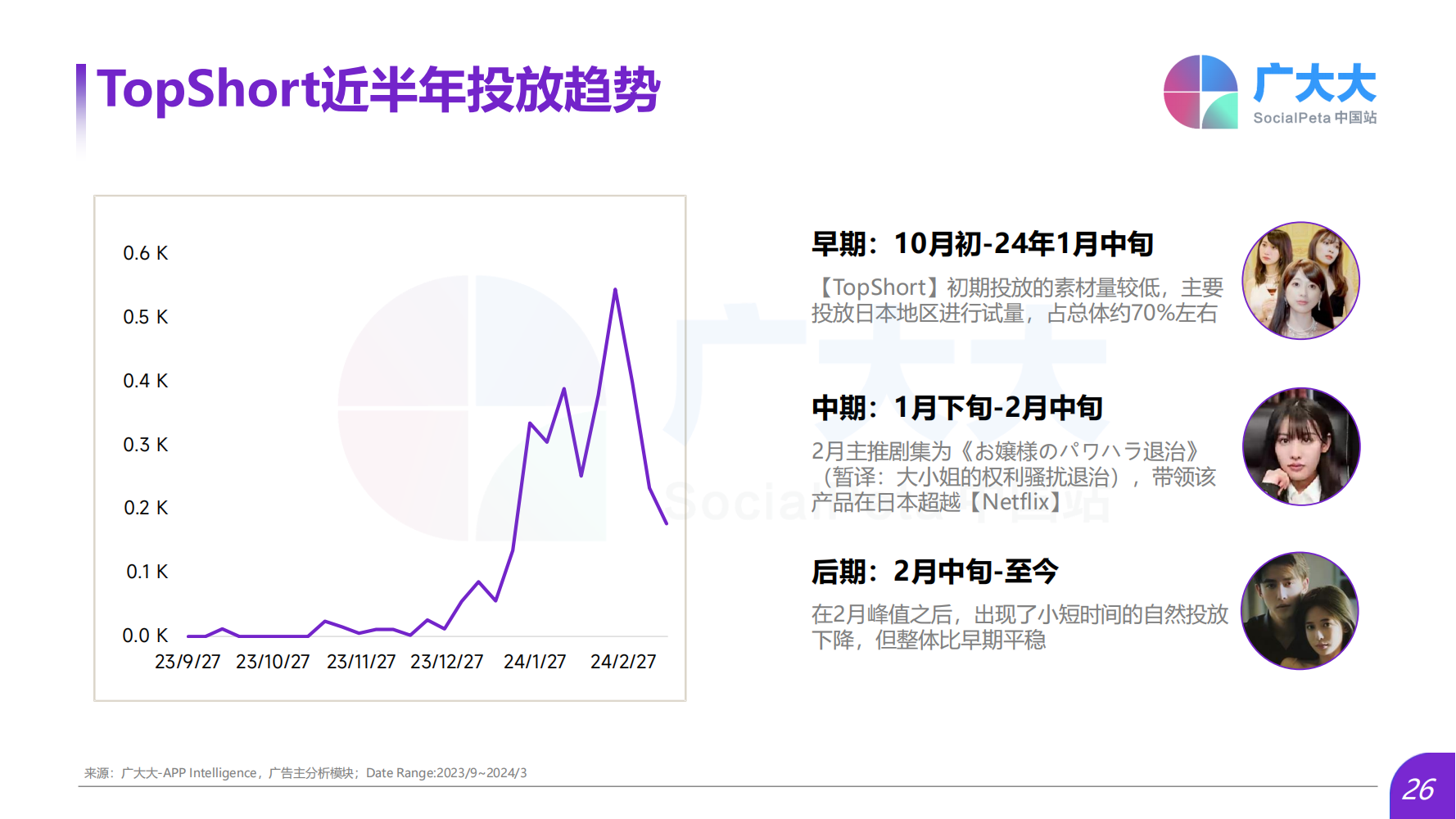Open the three-women thumbnail for the early stage
This screenshot has height=819, width=1456.
[x=1300, y=281]
